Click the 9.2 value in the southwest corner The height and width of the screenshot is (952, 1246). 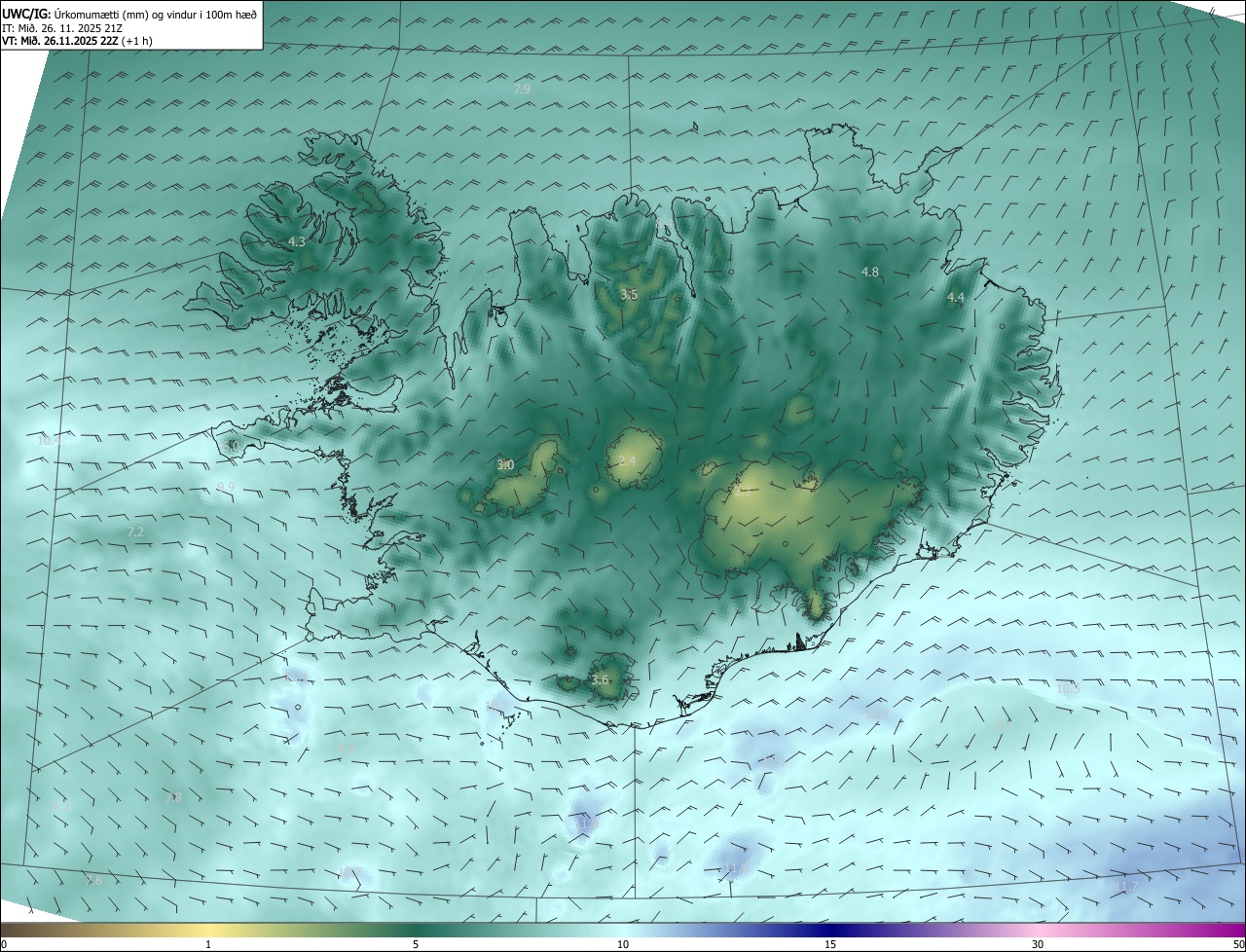[59, 808]
